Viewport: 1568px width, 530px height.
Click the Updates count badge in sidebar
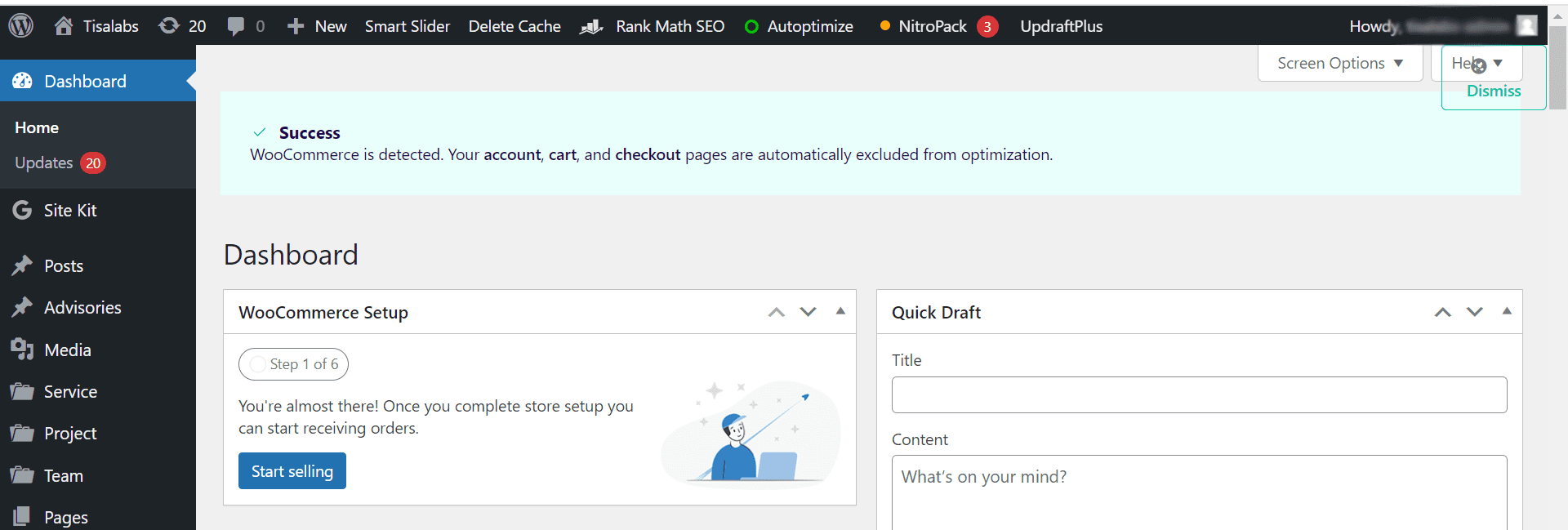click(93, 163)
